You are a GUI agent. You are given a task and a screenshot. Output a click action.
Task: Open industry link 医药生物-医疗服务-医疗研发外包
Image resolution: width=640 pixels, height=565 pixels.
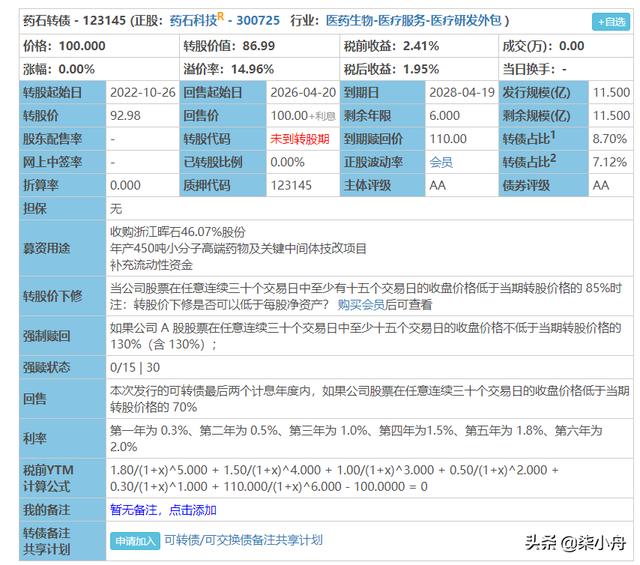[413, 20]
